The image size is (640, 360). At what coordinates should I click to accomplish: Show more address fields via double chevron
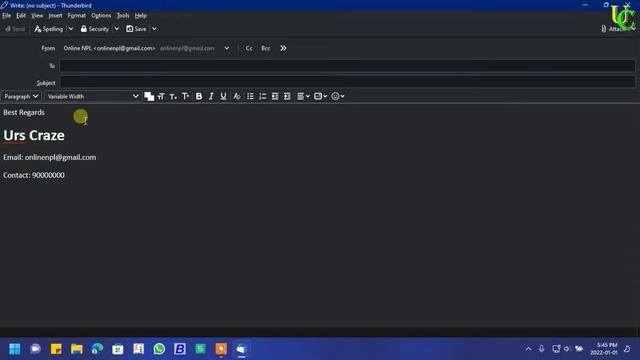(283, 48)
